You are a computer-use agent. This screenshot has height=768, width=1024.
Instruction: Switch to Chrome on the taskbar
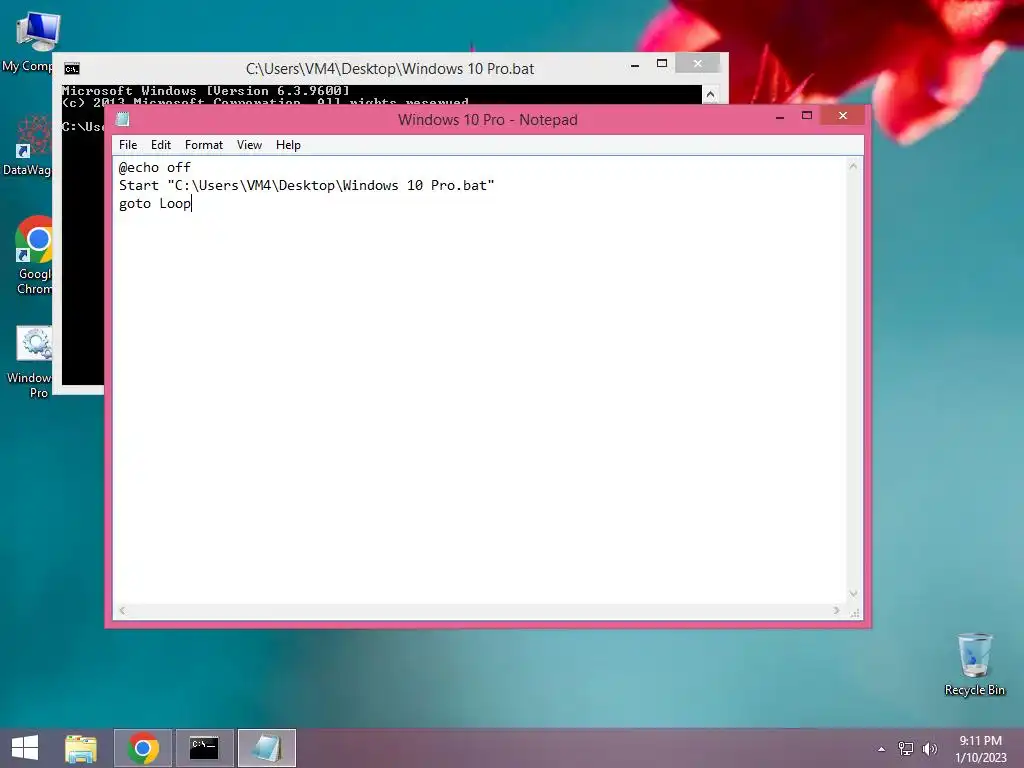[x=143, y=748]
